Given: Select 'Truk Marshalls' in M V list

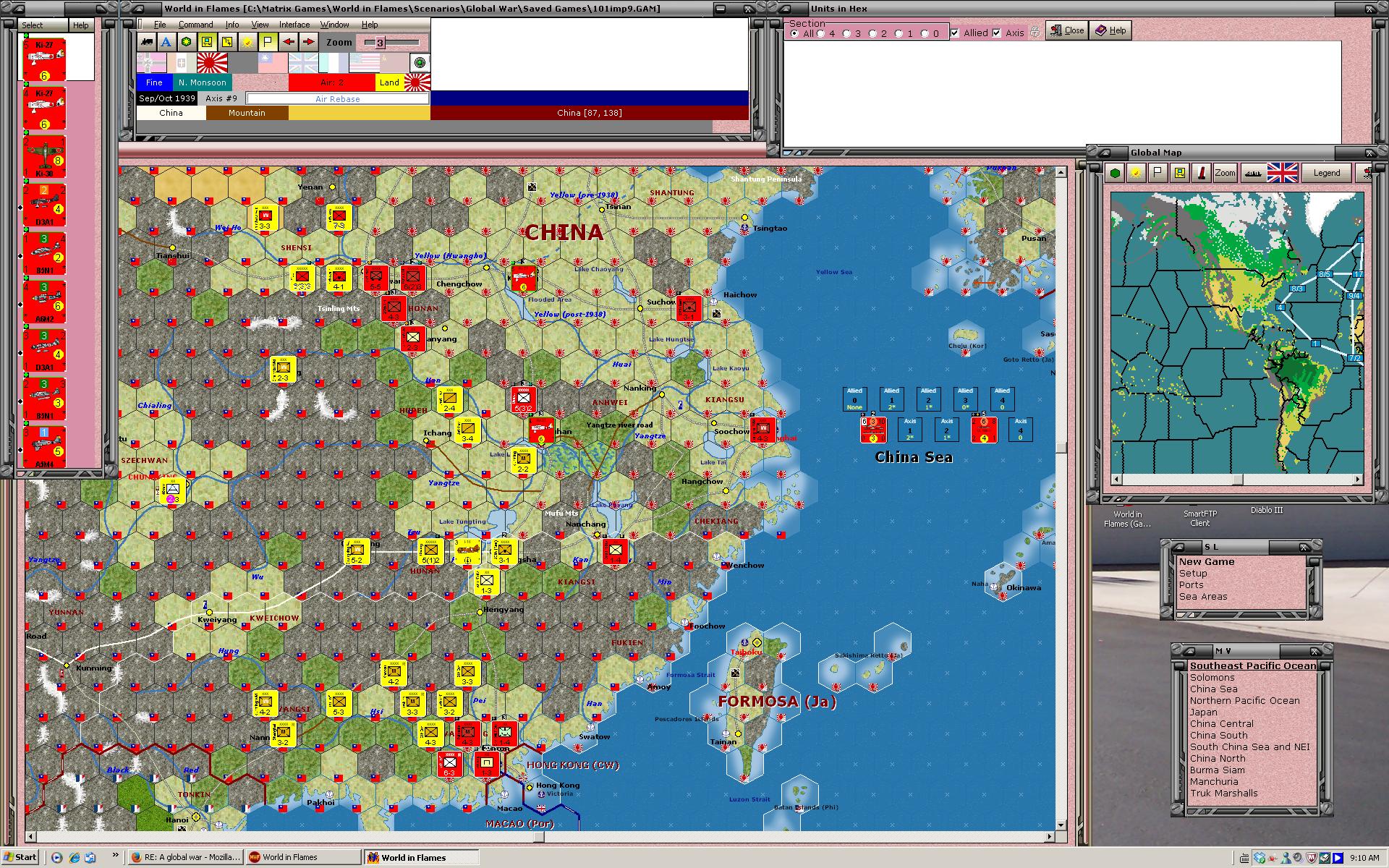Looking at the screenshot, I should click(1223, 793).
